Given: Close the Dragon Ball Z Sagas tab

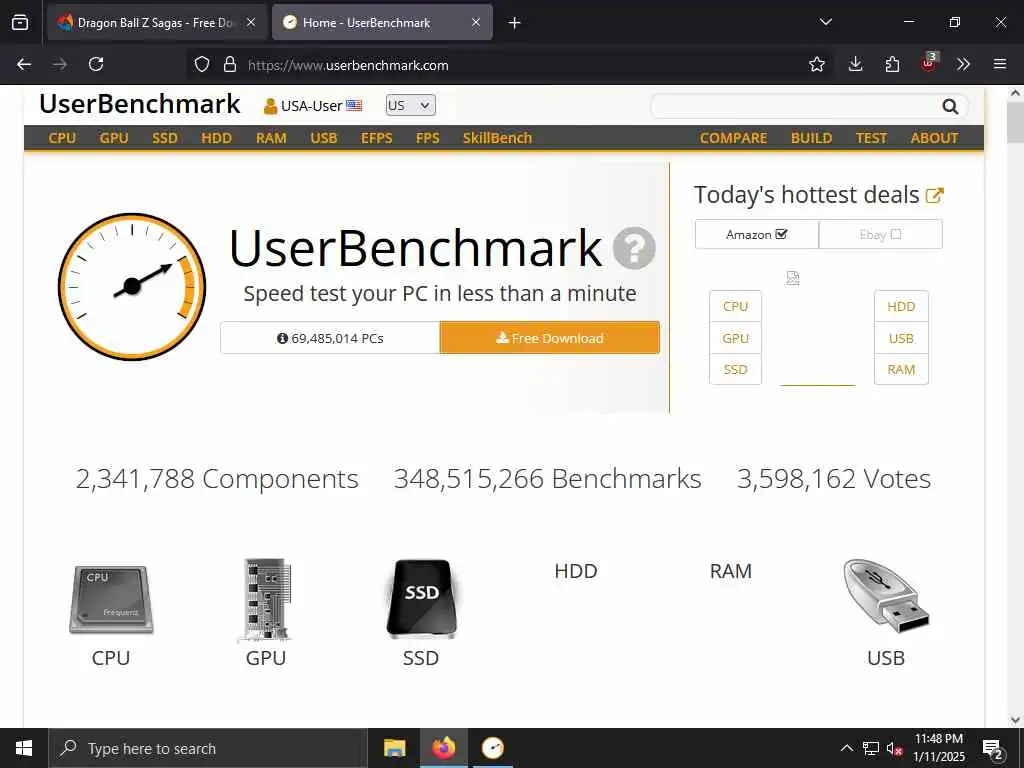Looking at the screenshot, I should (x=251, y=22).
